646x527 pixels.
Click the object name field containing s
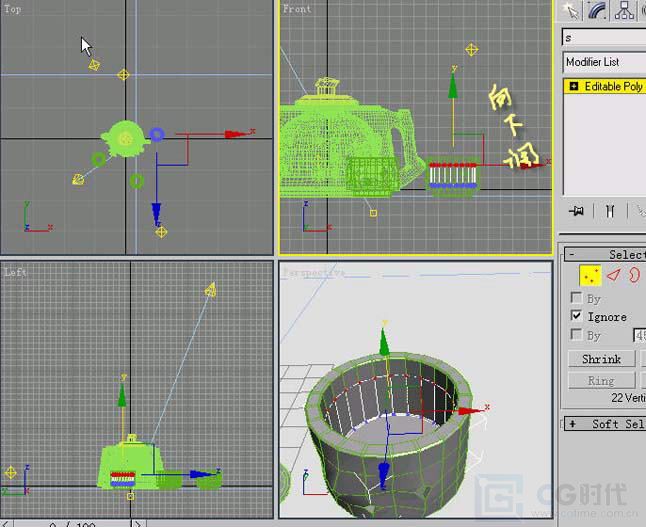pyautogui.click(x=604, y=37)
